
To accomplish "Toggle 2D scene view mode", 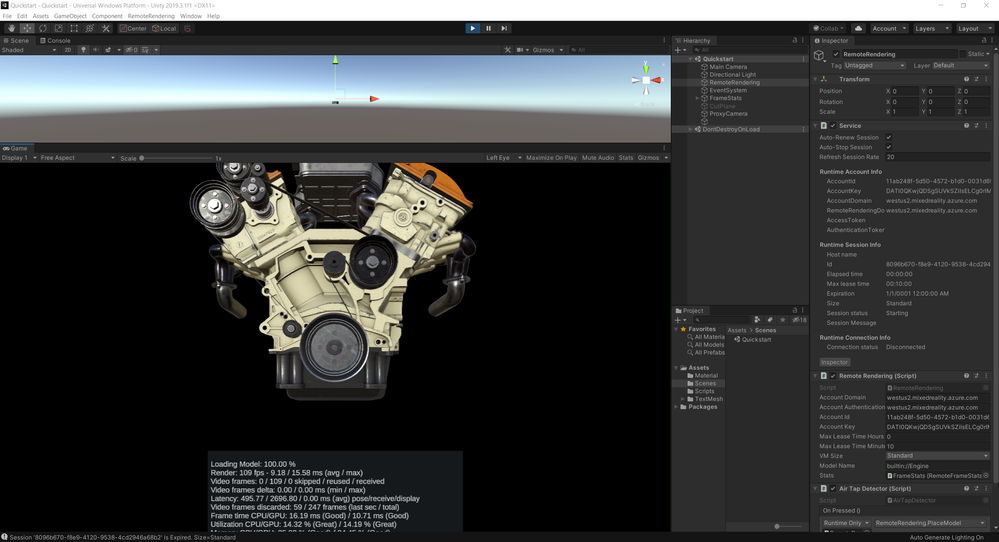I will 68,50.
